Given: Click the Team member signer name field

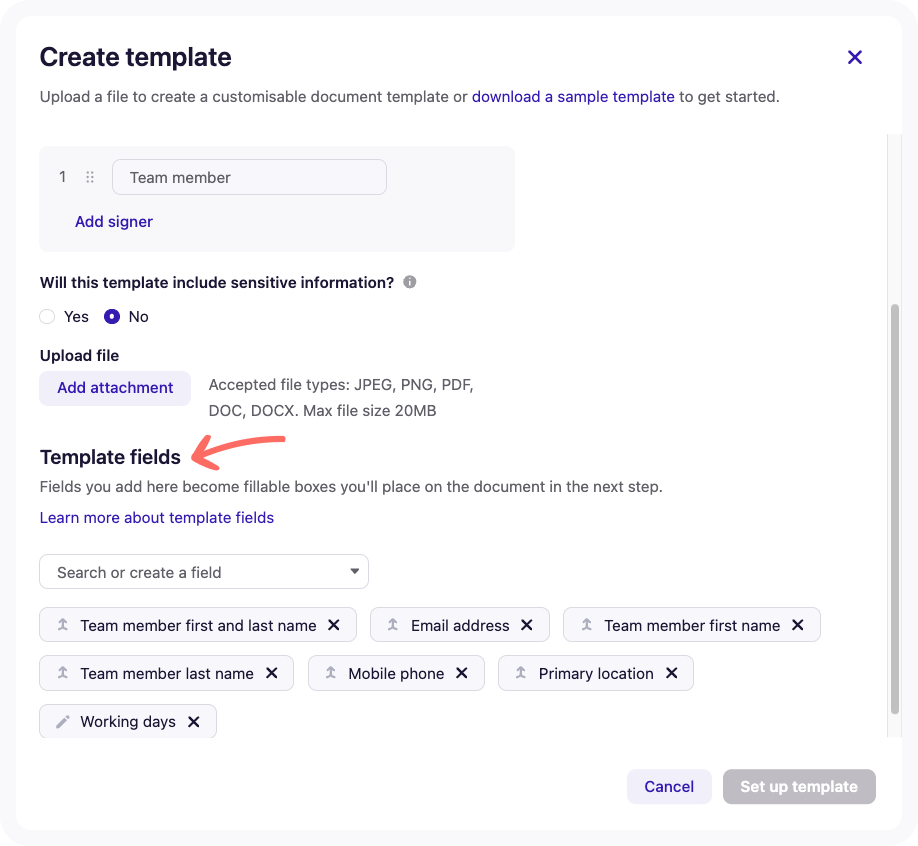Looking at the screenshot, I should click(249, 177).
